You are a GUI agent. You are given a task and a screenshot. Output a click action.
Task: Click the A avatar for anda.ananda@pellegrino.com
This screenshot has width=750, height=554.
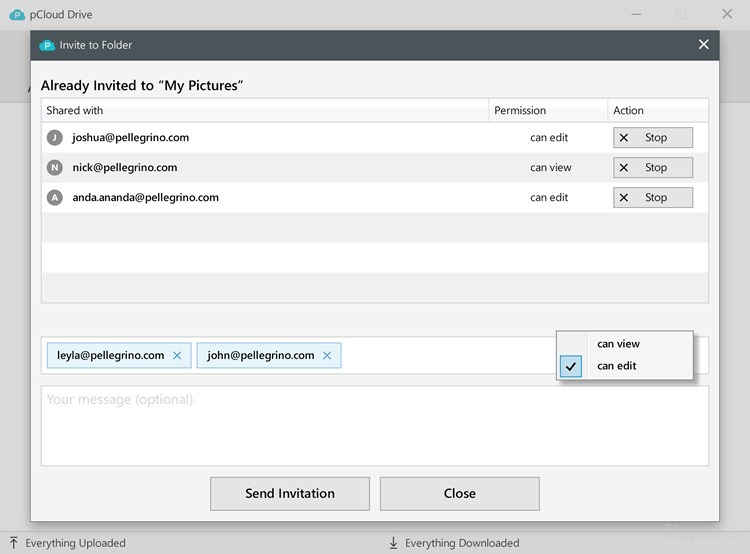pyautogui.click(x=55, y=198)
